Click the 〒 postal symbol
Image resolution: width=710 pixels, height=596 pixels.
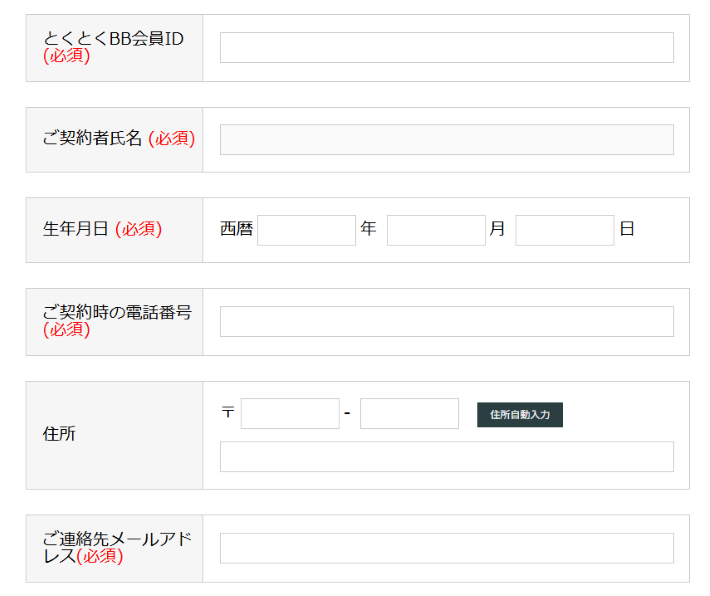pyautogui.click(x=228, y=412)
